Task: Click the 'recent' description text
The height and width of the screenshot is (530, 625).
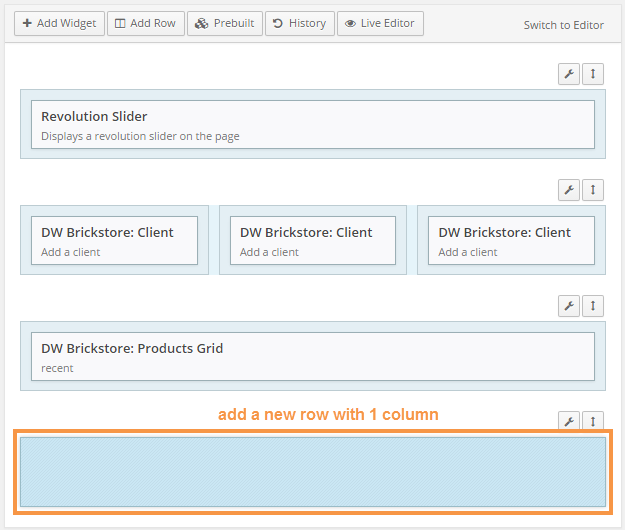Action: tap(57, 368)
